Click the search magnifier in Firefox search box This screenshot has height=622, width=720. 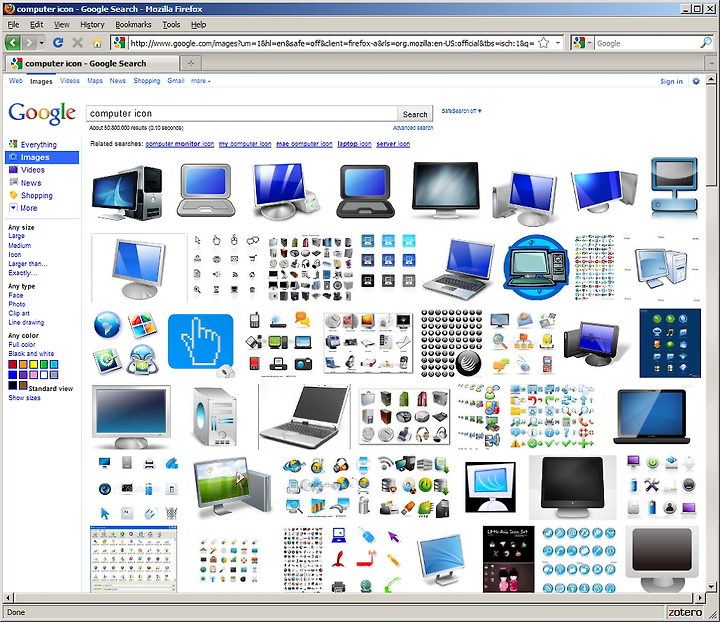[x=705, y=43]
